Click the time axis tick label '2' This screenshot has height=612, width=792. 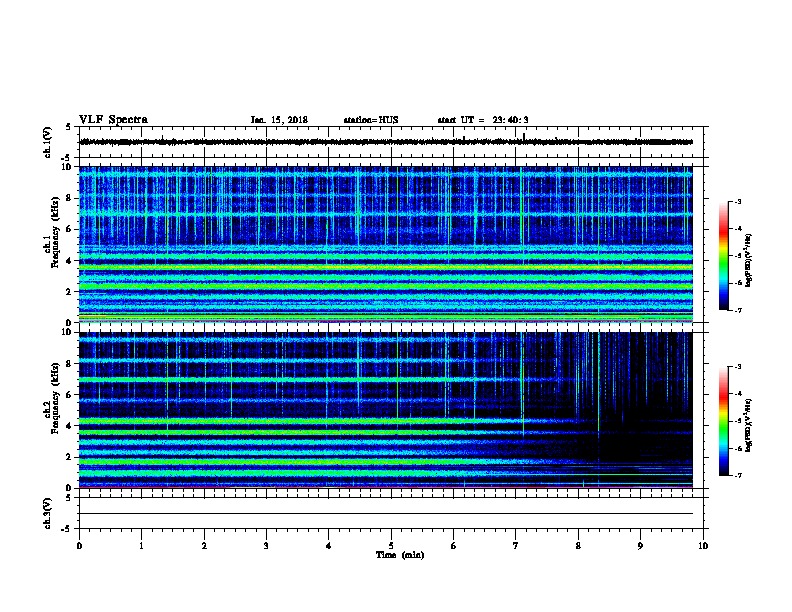(x=204, y=546)
